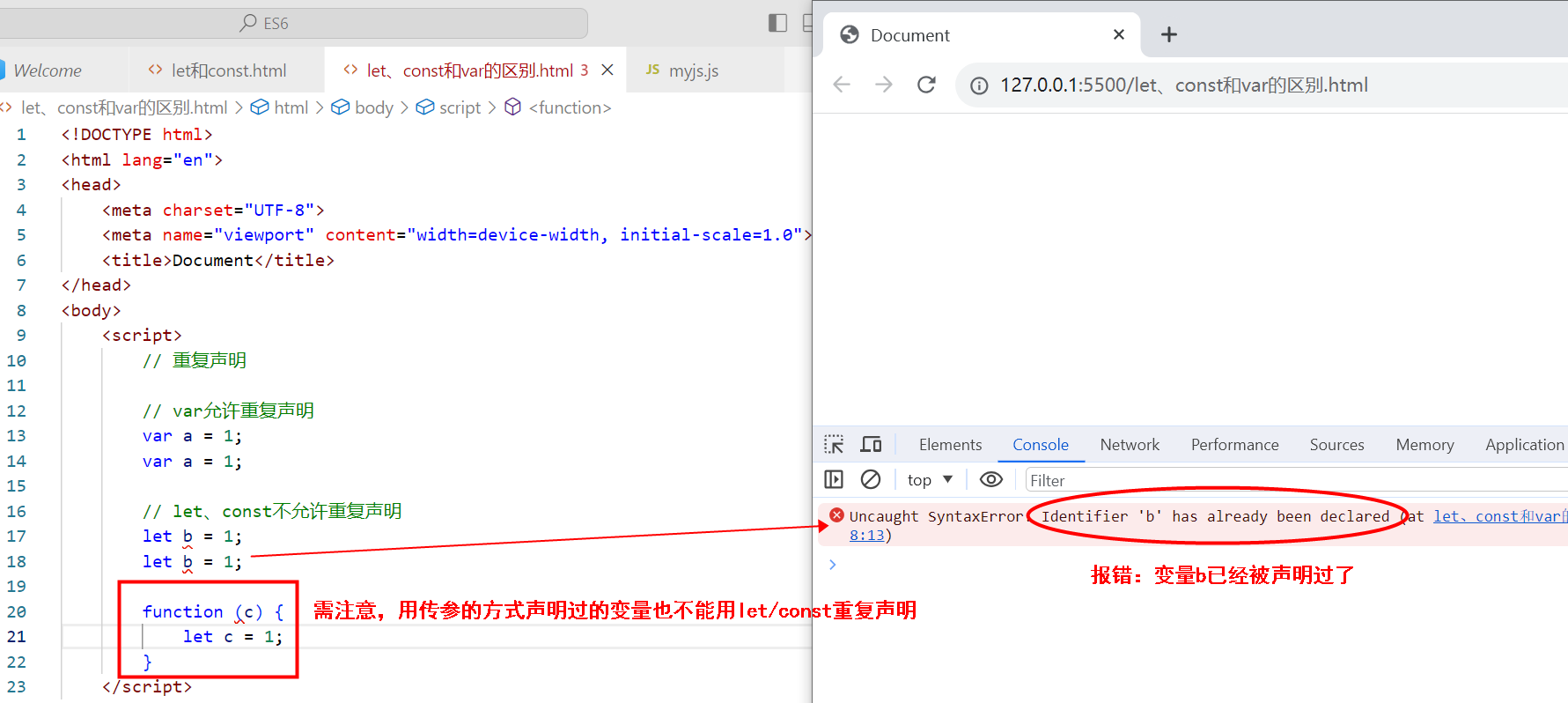This screenshot has height=703, width=1568.
Task: Click the 'function (c) {' code on line 20
Action: (213, 611)
